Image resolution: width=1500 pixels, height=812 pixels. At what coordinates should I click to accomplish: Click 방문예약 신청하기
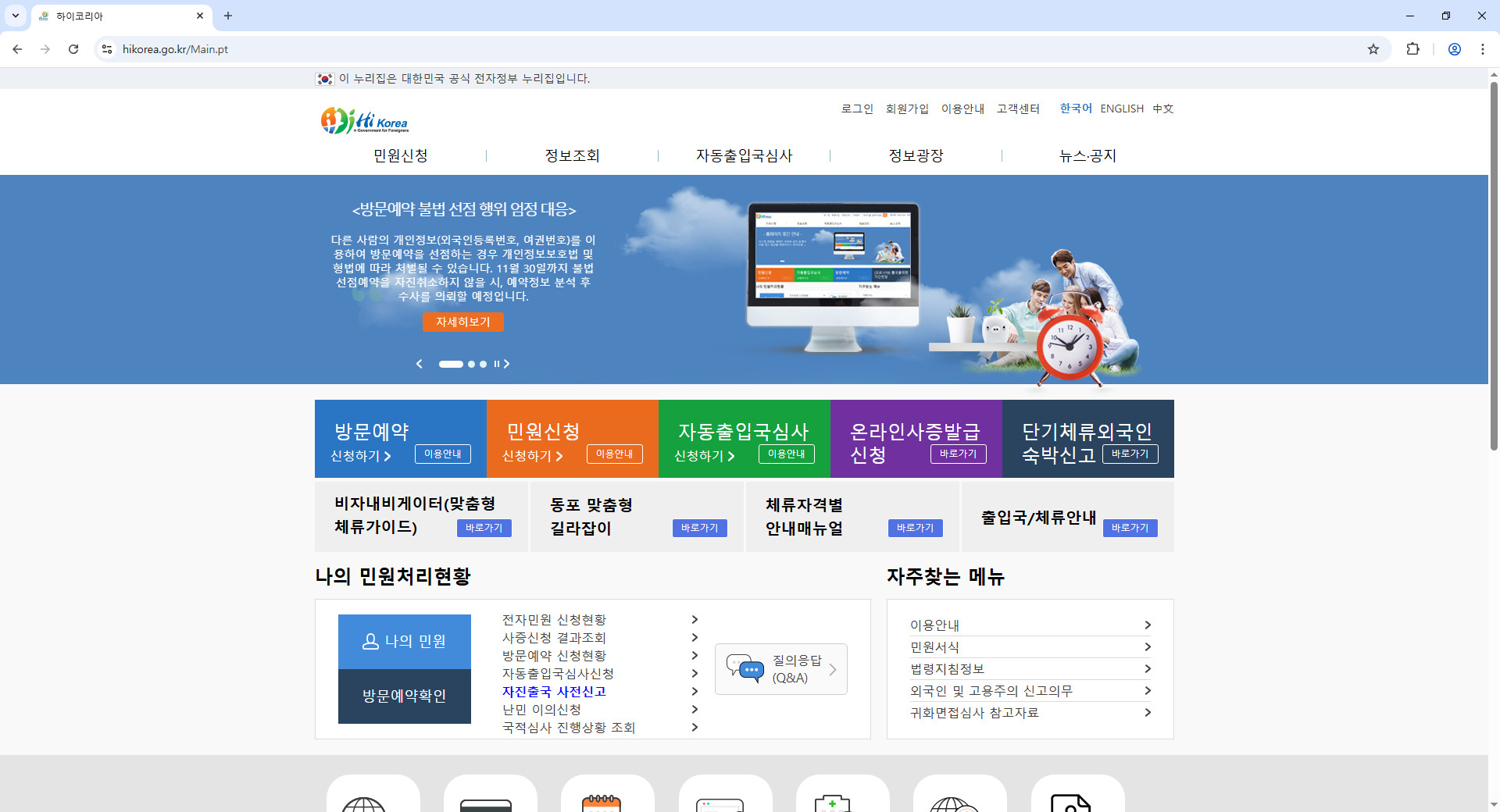(361, 456)
